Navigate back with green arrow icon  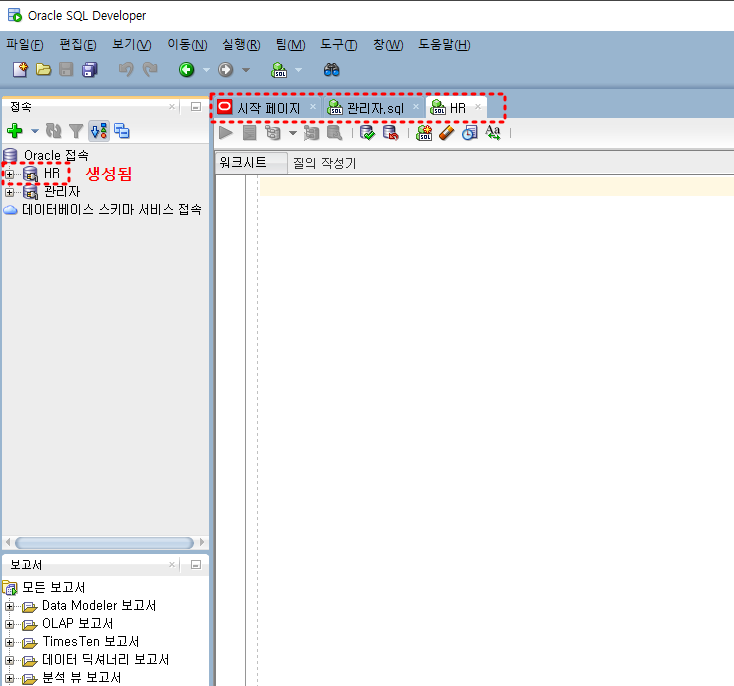click(186, 70)
